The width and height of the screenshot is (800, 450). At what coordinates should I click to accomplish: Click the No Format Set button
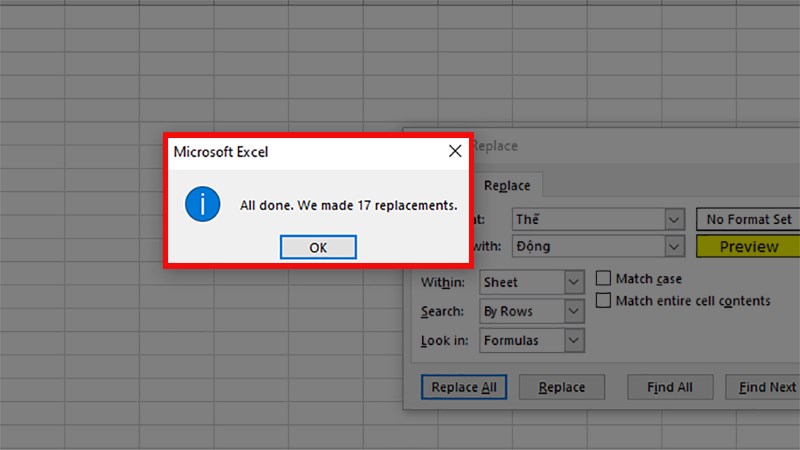point(748,219)
